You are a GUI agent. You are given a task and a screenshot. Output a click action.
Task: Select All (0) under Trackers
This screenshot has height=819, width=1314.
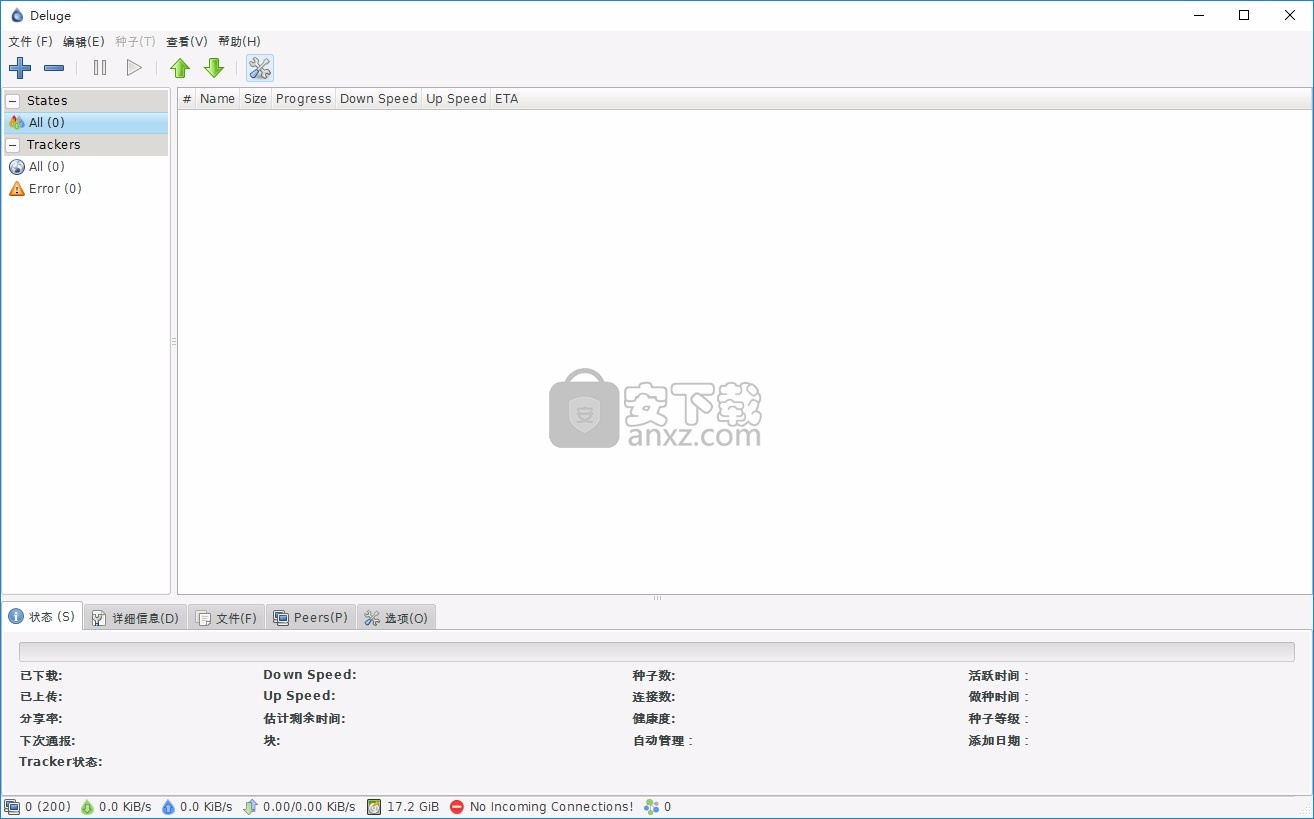click(86, 166)
